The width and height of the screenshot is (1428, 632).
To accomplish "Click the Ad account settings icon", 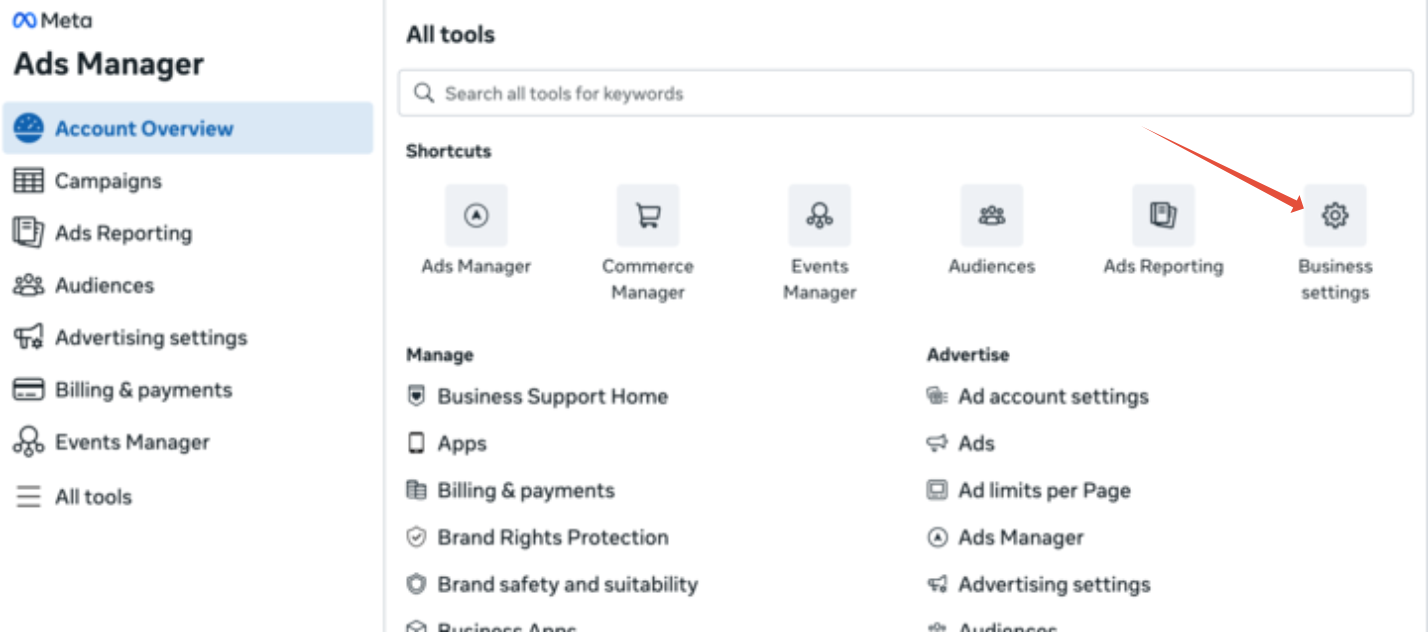I will pyautogui.click(x=937, y=396).
